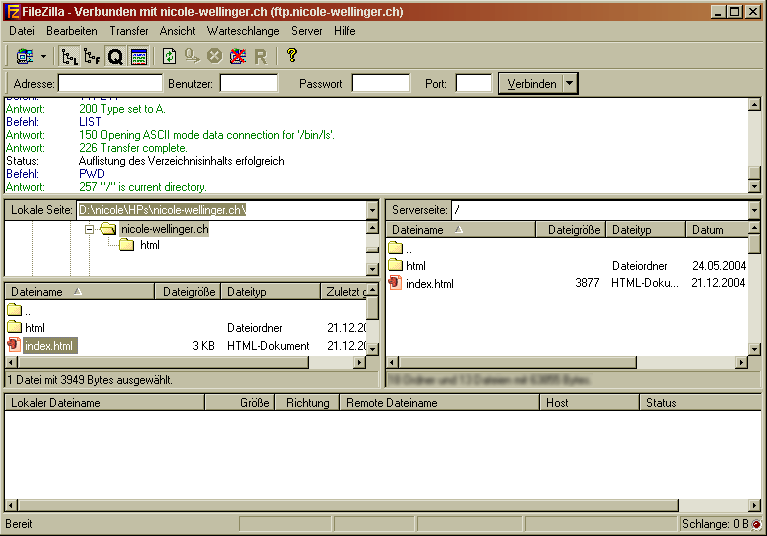This screenshot has height=536, width=767.
Task: Sort server files by Dateigröße column
Action: point(574,230)
